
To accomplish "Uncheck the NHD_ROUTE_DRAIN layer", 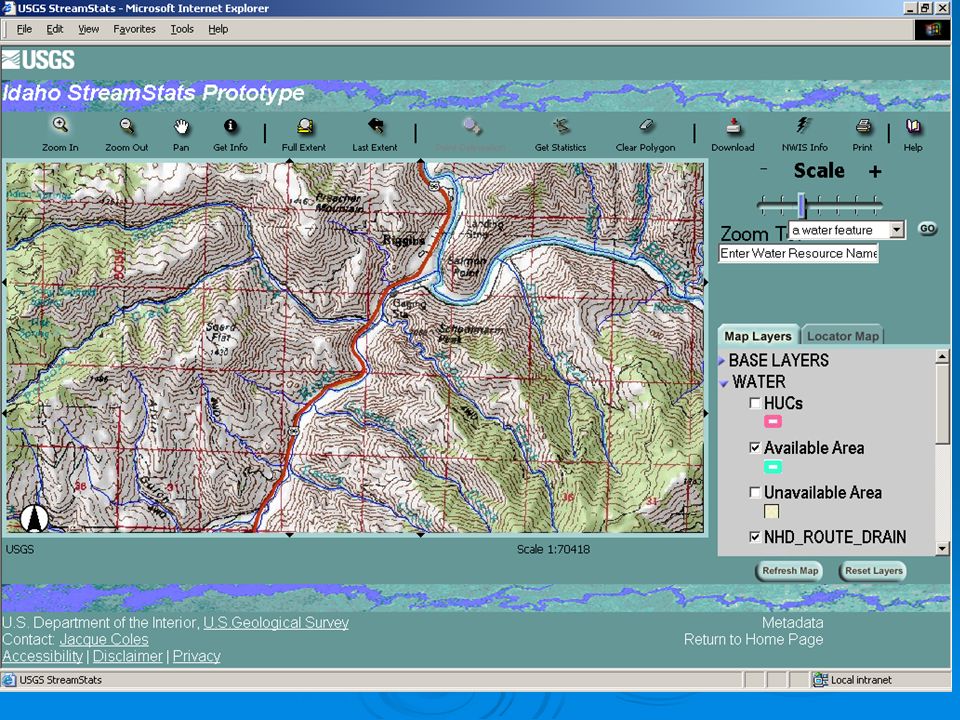I will [x=755, y=537].
